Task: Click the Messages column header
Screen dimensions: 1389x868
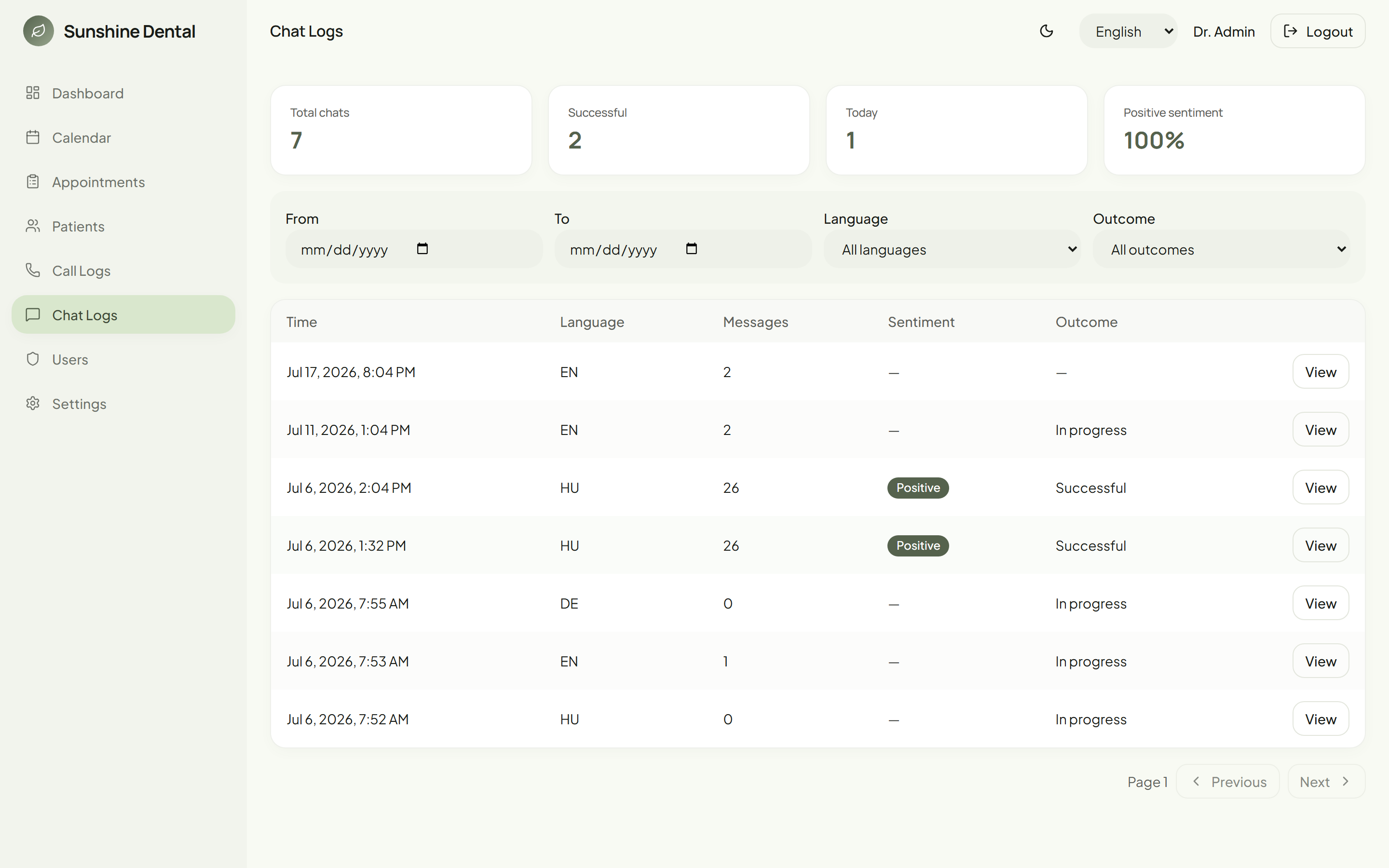Action: click(x=755, y=322)
